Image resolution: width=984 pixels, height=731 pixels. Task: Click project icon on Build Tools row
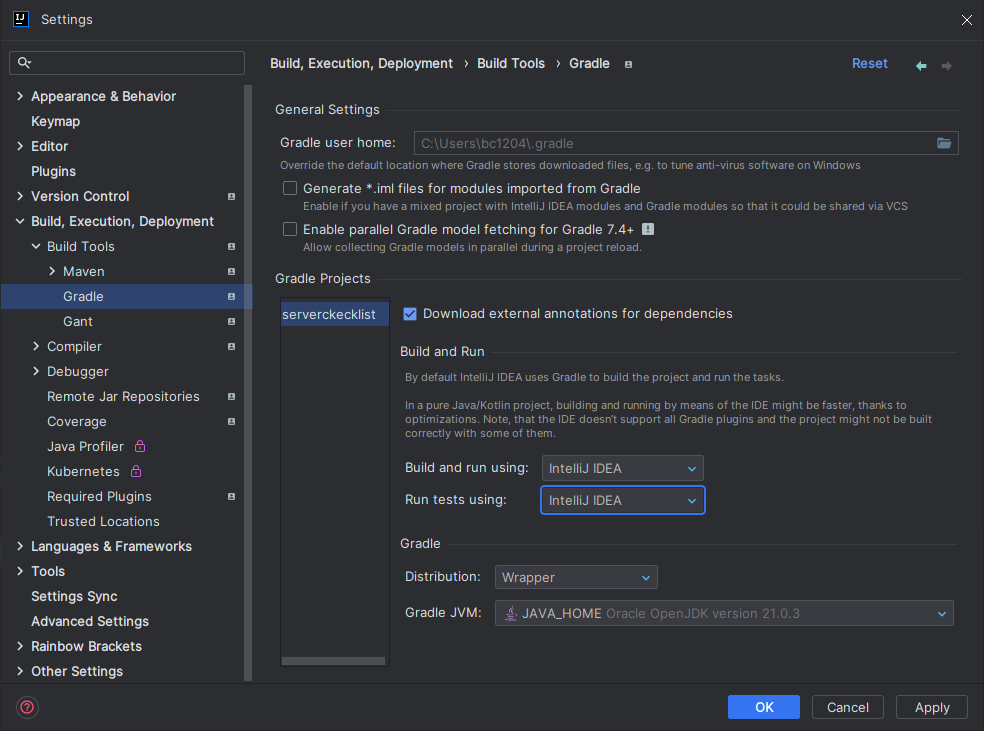[232, 247]
